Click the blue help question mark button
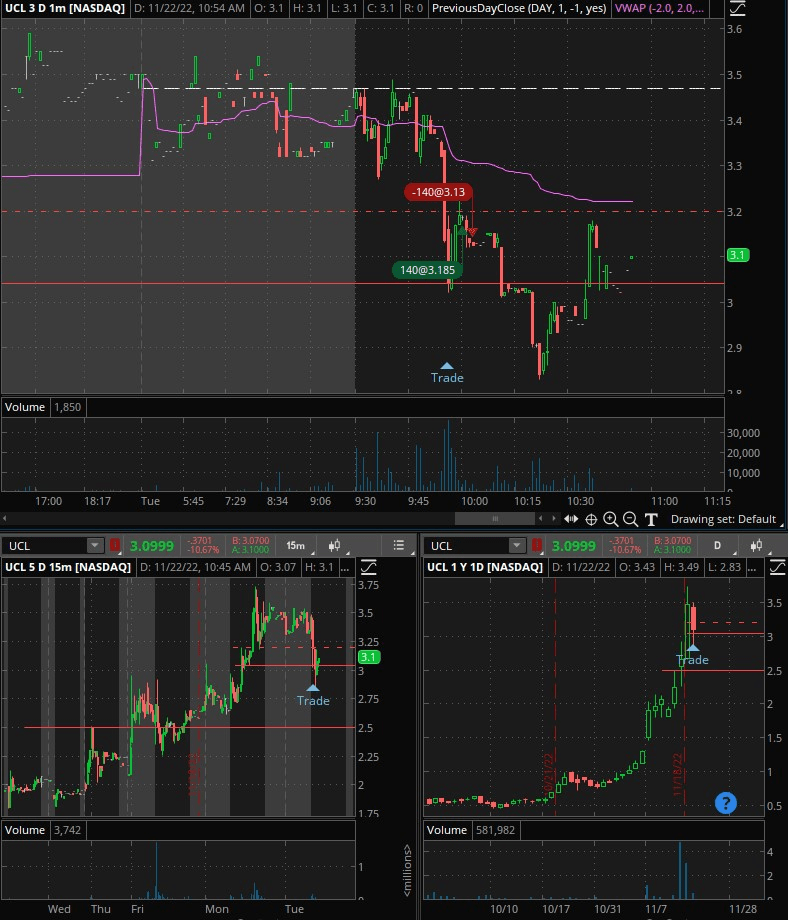 [x=726, y=803]
